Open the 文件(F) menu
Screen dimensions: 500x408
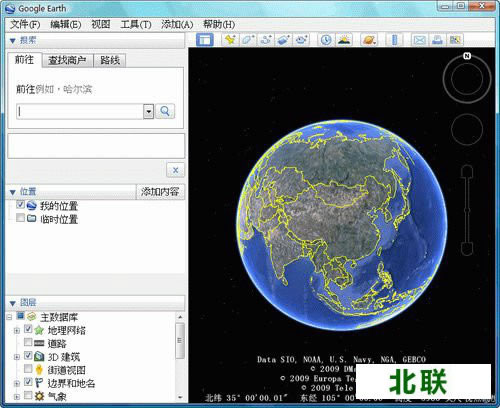(25, 24)
